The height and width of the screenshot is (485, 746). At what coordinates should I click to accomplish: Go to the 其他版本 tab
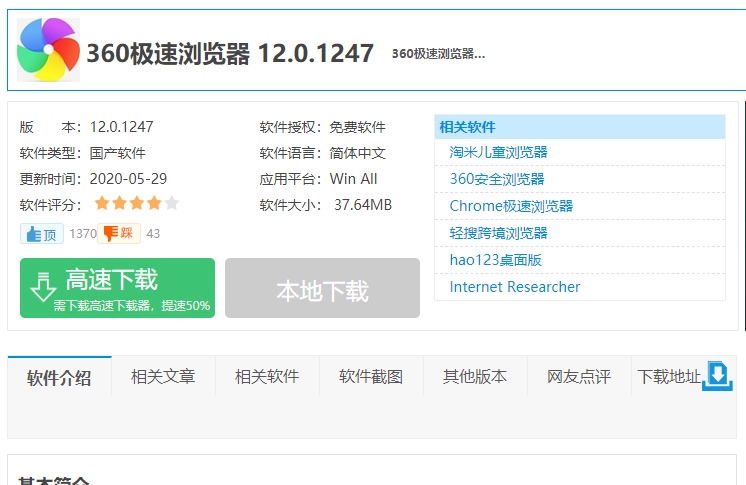pos(475,377)
